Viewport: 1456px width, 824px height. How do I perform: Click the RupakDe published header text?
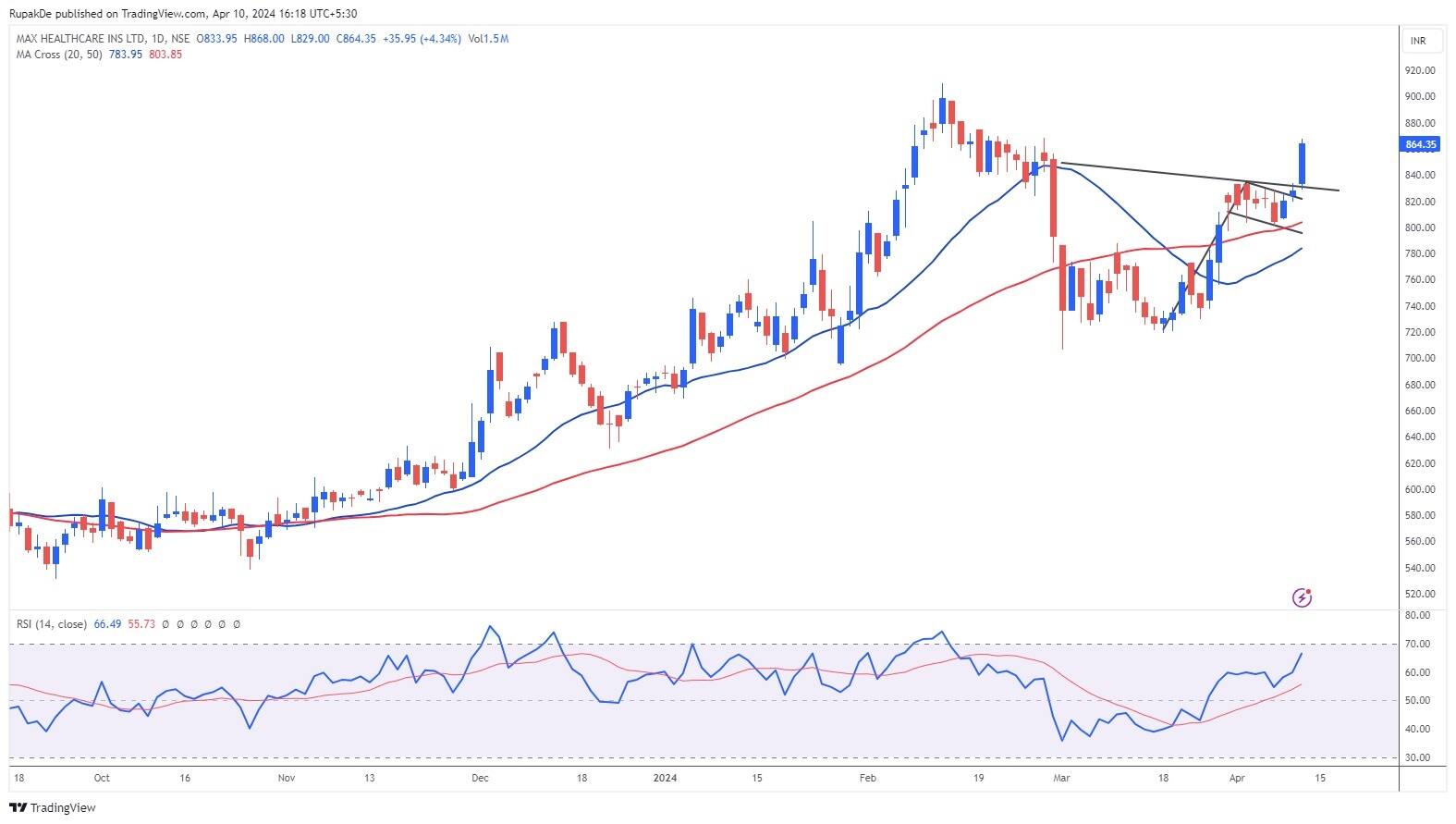pos(181,14)
